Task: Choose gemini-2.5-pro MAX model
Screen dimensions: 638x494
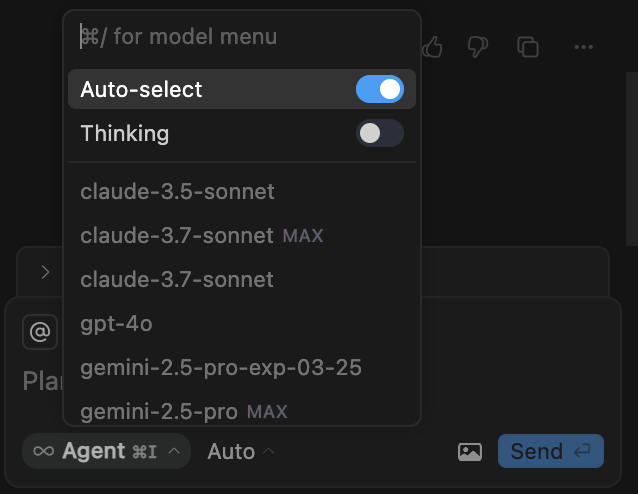Action: tap(183, 411)
